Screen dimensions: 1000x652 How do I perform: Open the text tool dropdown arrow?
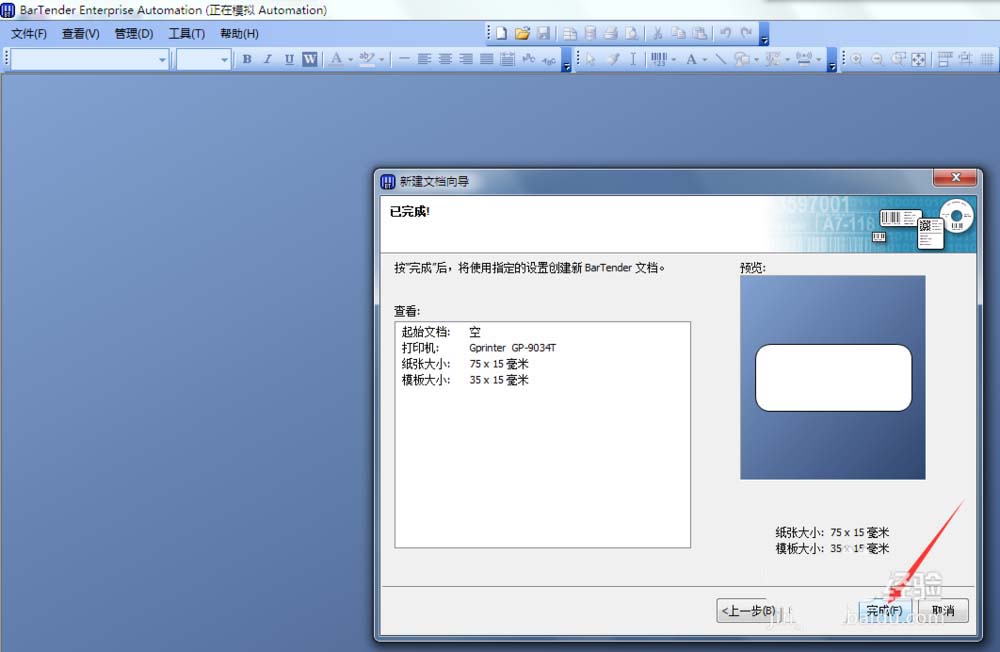705,60
